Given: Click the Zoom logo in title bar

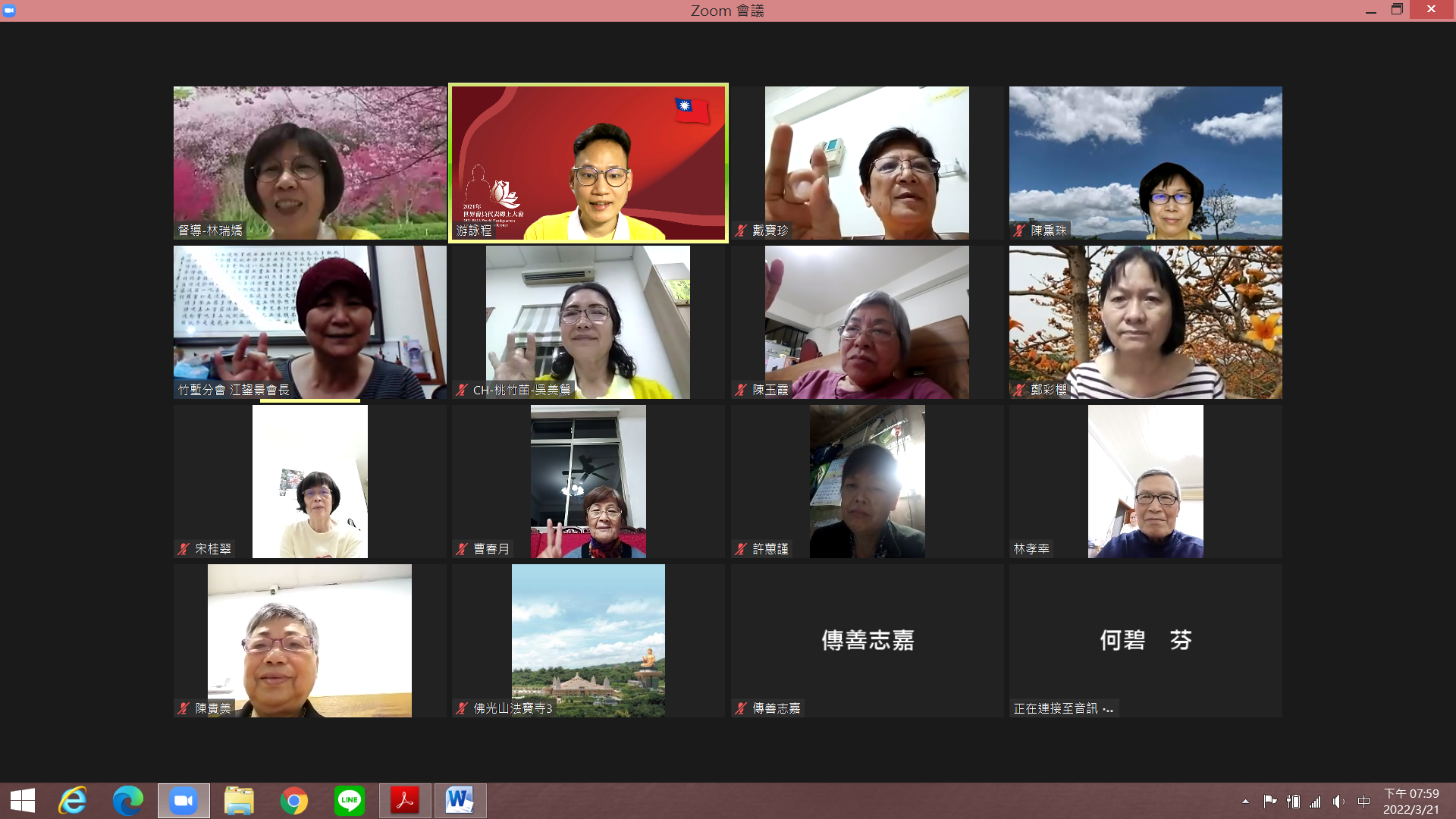Looking at the screenshot, I should (9, 10).
